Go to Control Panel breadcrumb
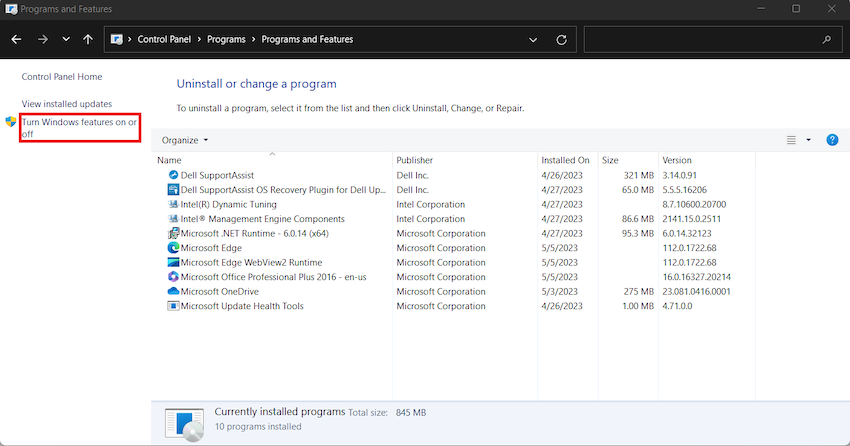The image size is (850, 446). (x=164, y=40)
